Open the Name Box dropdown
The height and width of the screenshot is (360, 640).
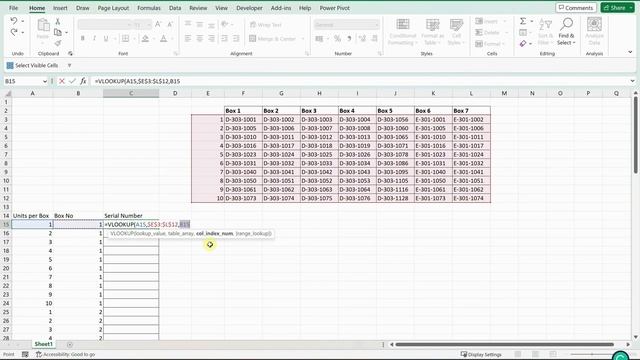tap(45, 81)
